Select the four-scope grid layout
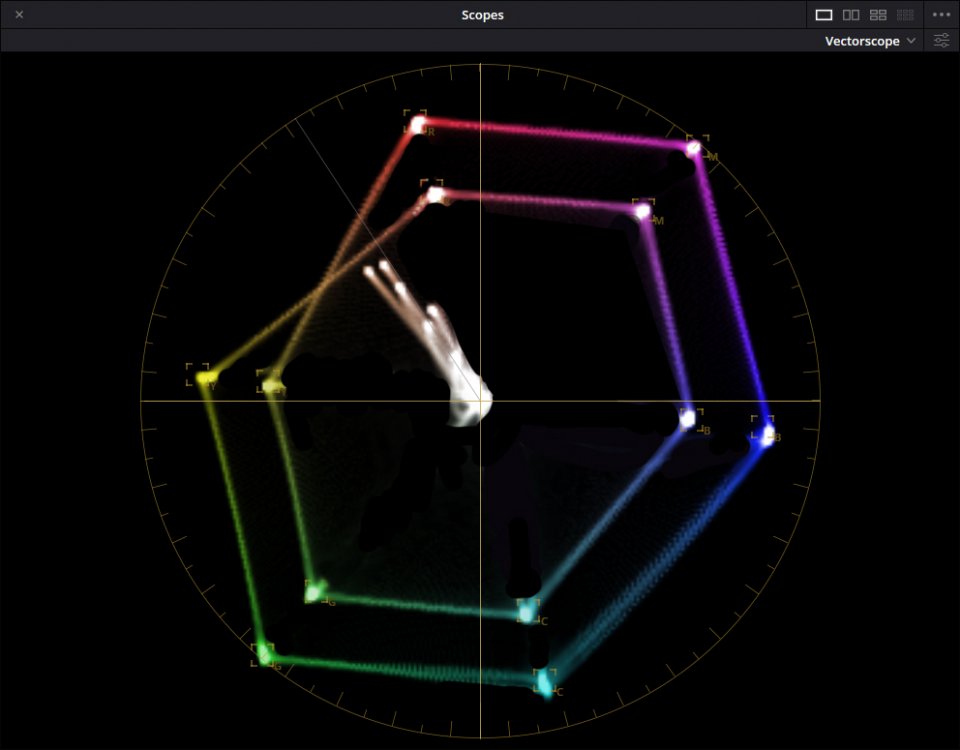Viewport: 960px width, 750px height. point(878,15)
